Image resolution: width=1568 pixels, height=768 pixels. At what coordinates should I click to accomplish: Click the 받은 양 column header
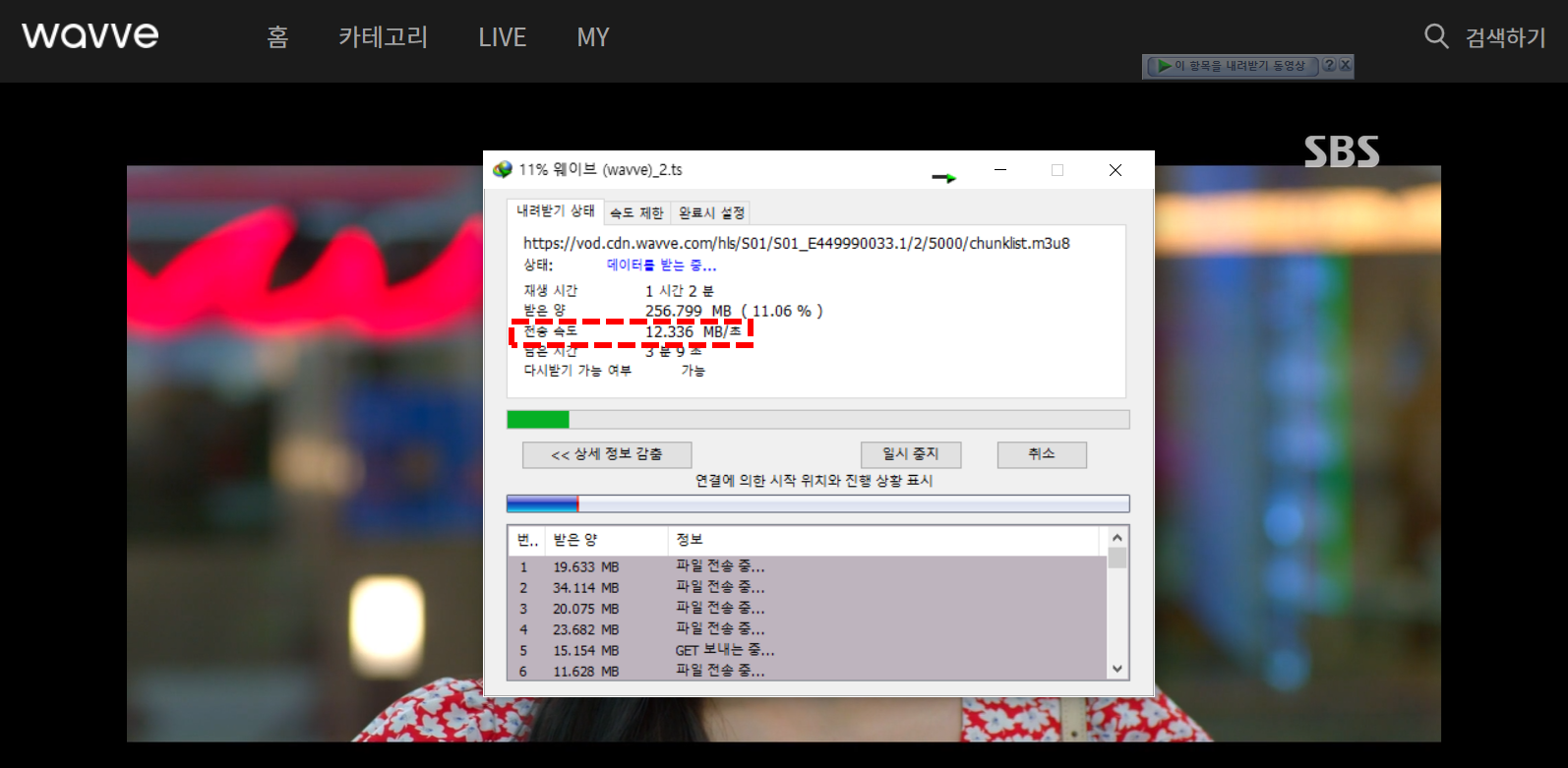[606, 540]
